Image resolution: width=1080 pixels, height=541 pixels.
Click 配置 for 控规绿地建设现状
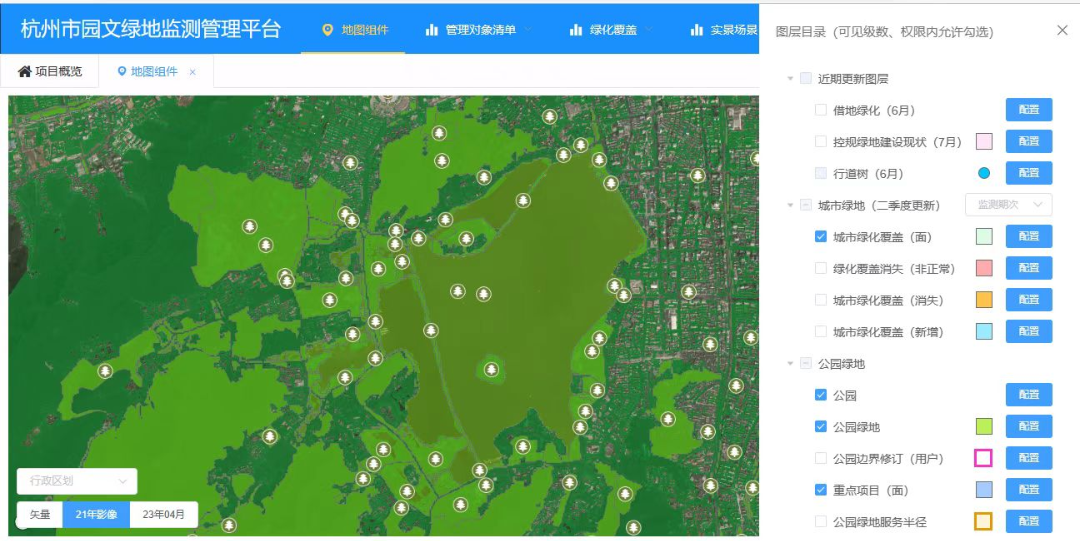1028,141
